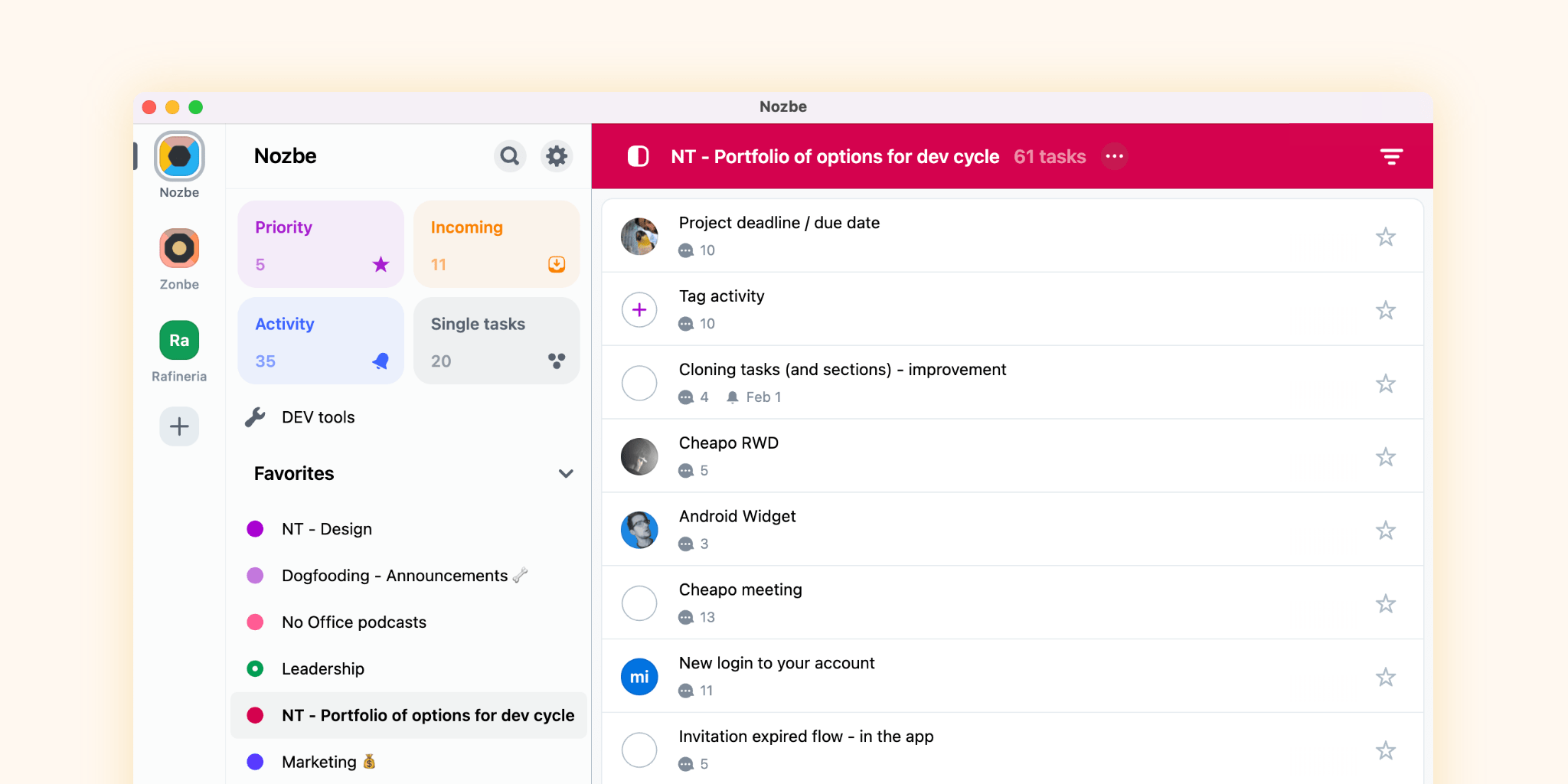Viewport: 1568px width, 784px height.
Task: Click avatar on Cheapo RWD task
Action: coord(639,457)
